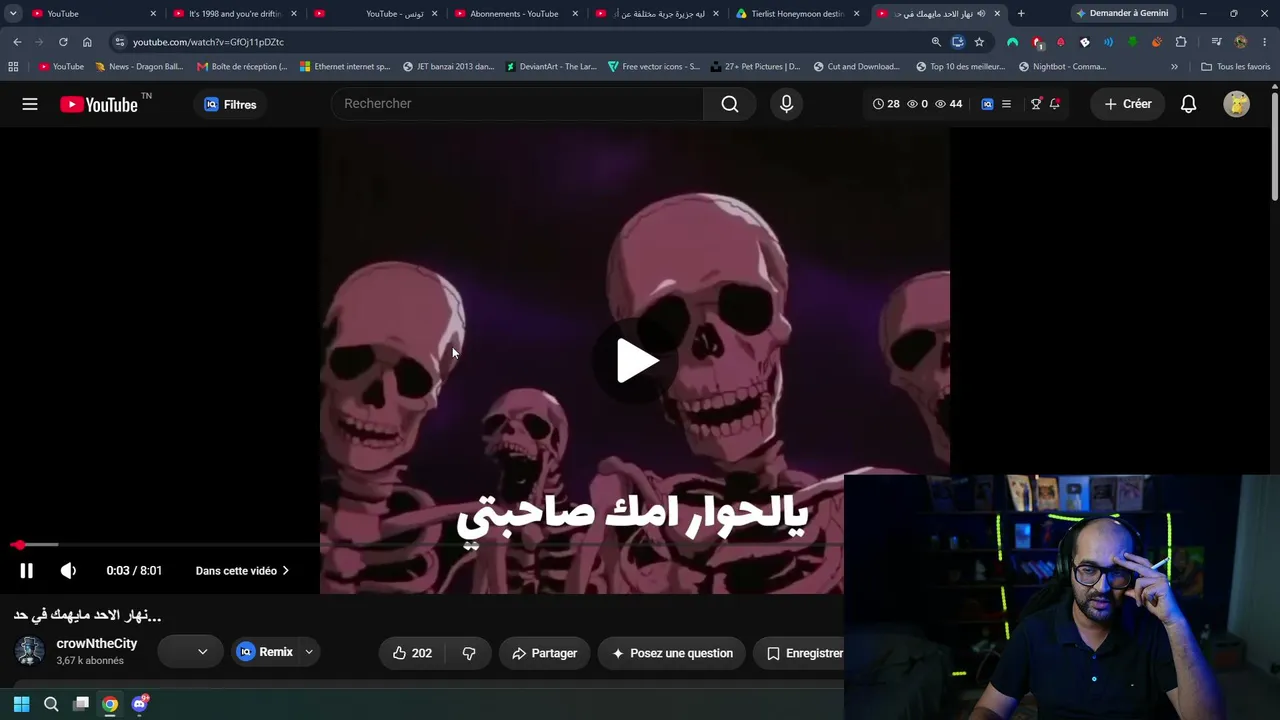
Task: Show hidden bookmarks with the double chevron
Action: pos(1174,67)
